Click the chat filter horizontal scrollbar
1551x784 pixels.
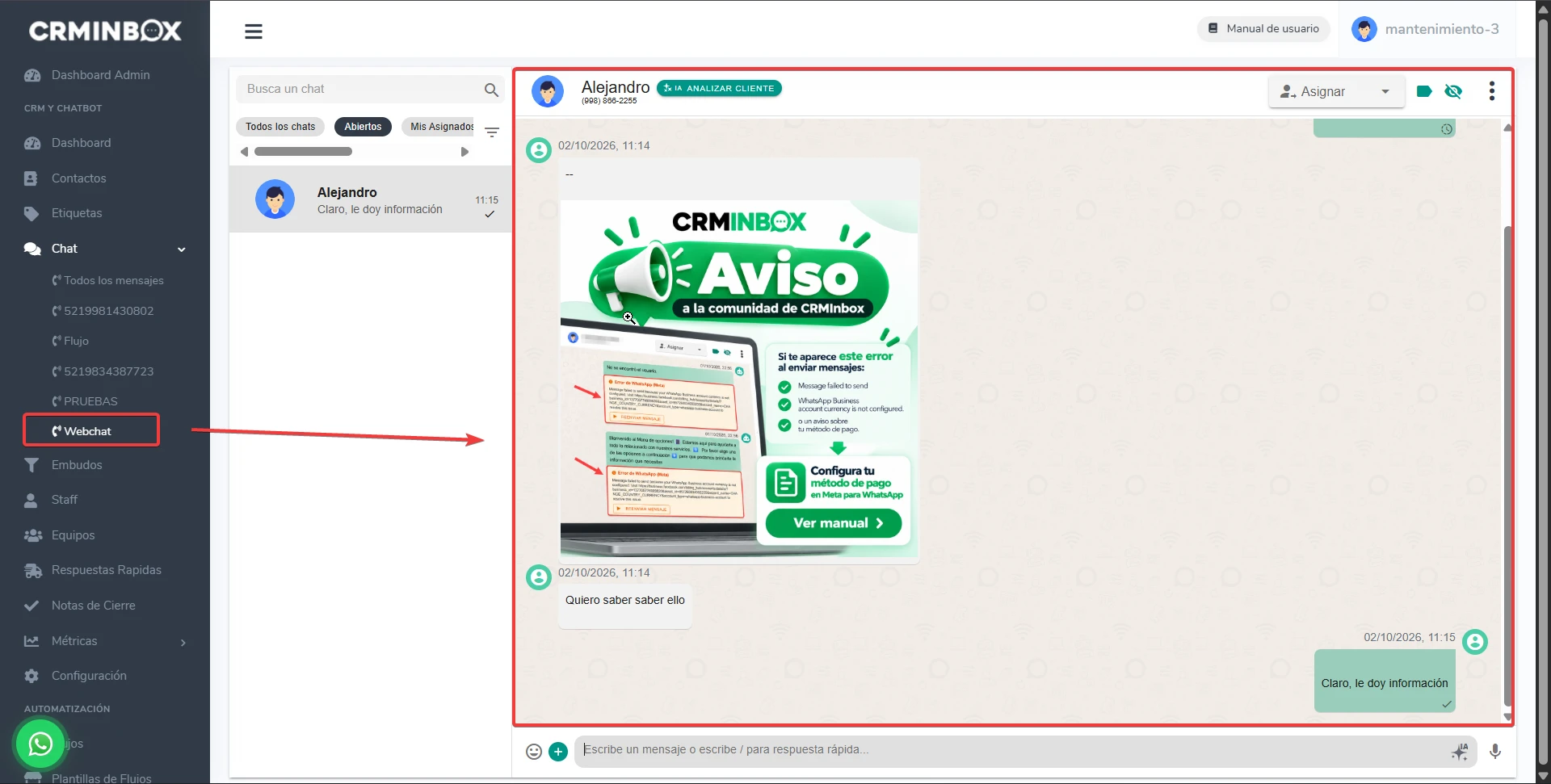coord(303,152)
